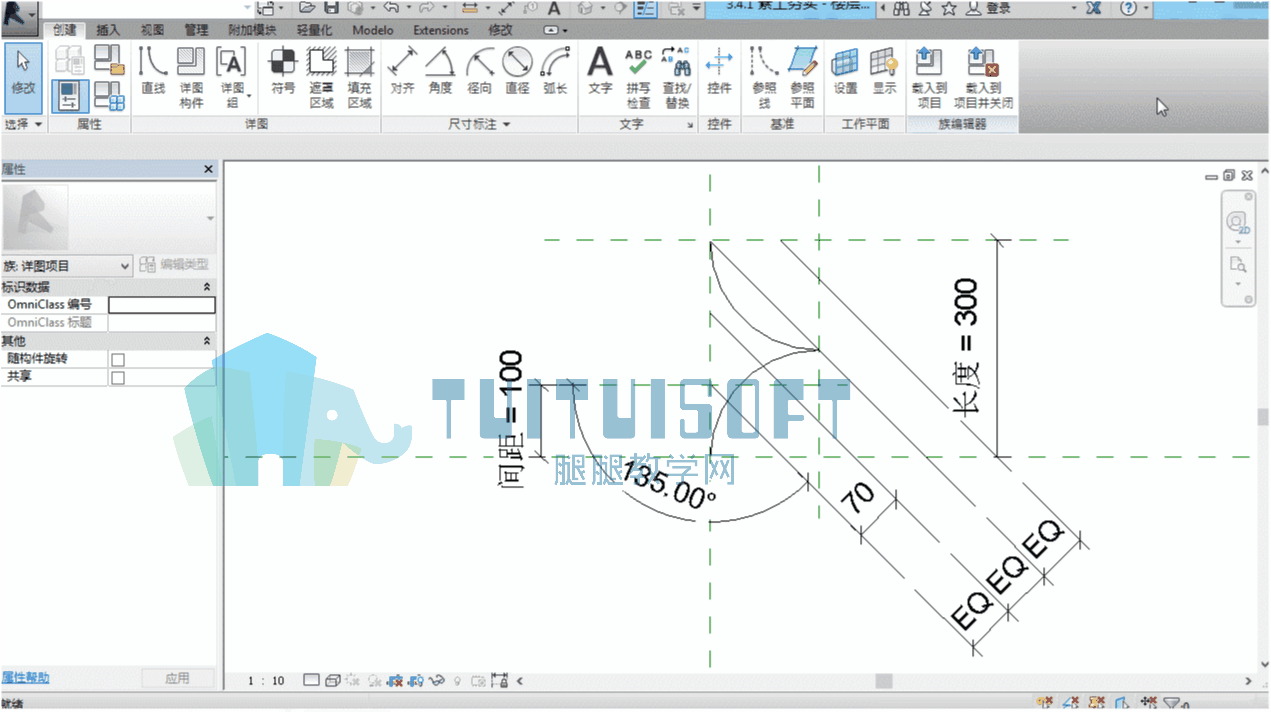Select the 修改 (Modify) arrow tool
This screenshot has width=1271, height=712.
(23, 78)
